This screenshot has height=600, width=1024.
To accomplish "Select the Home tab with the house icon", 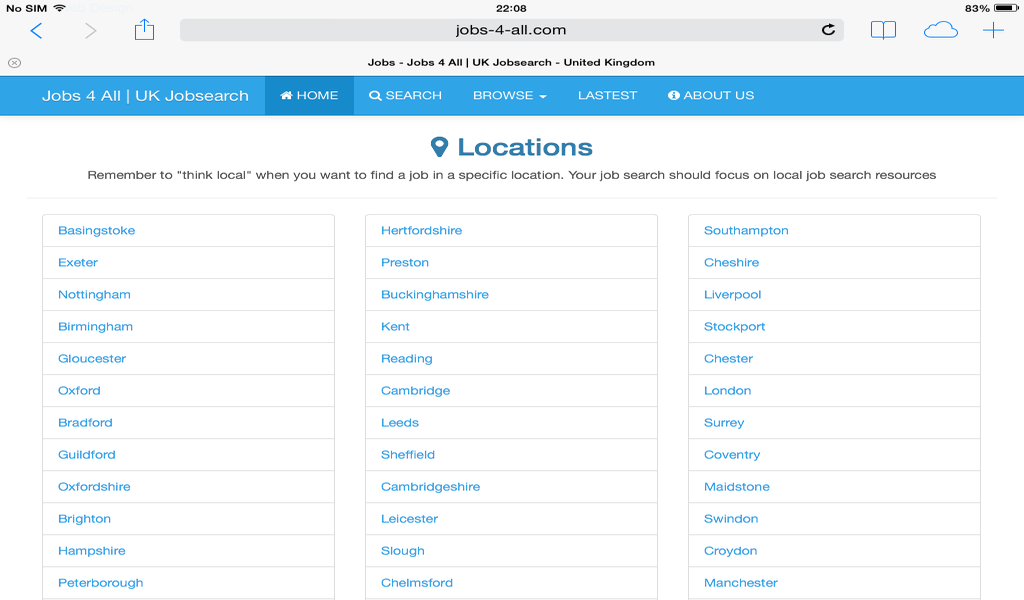I will pyautogui.click(x=309, y=95).
